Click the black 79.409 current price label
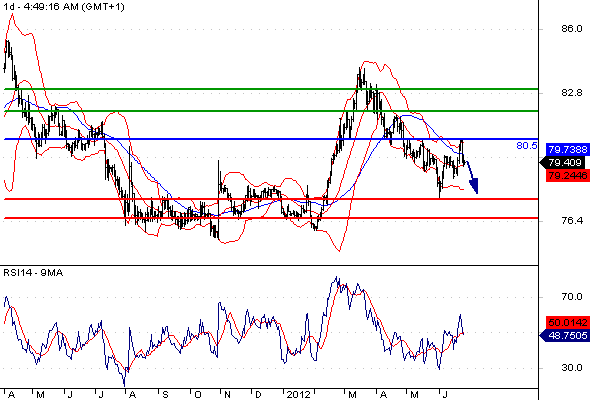 (563, 163)
